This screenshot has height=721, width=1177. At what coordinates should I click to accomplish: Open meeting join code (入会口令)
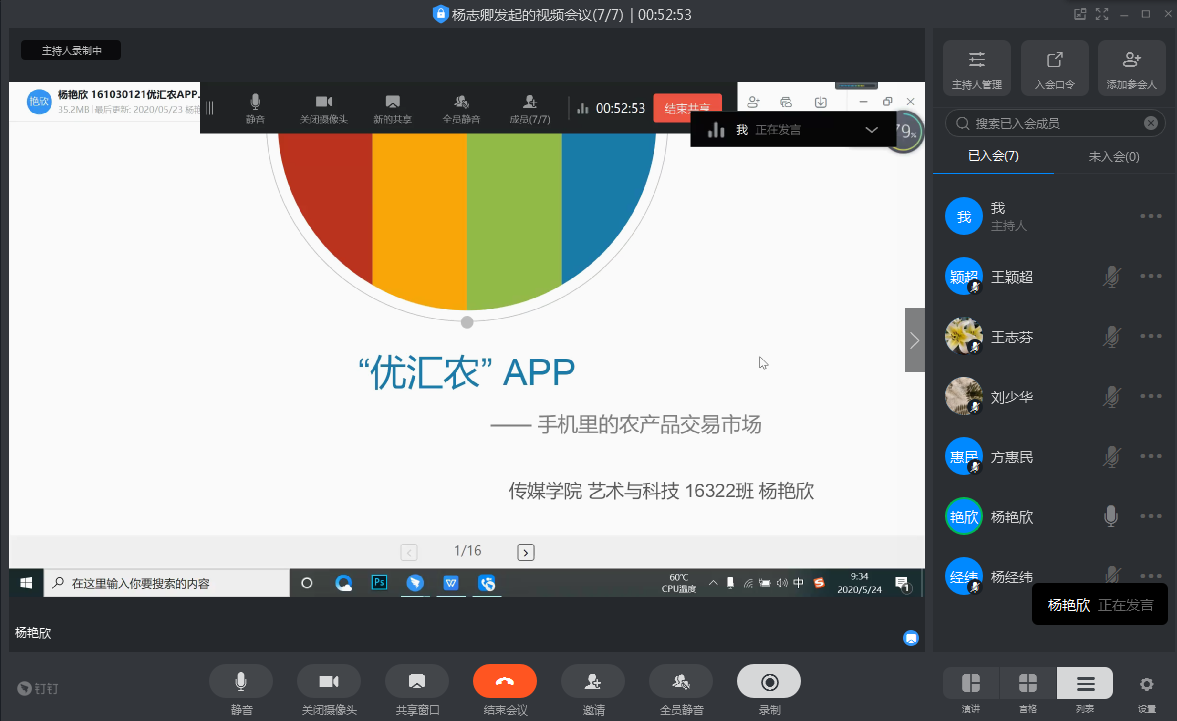[1055, 68]
